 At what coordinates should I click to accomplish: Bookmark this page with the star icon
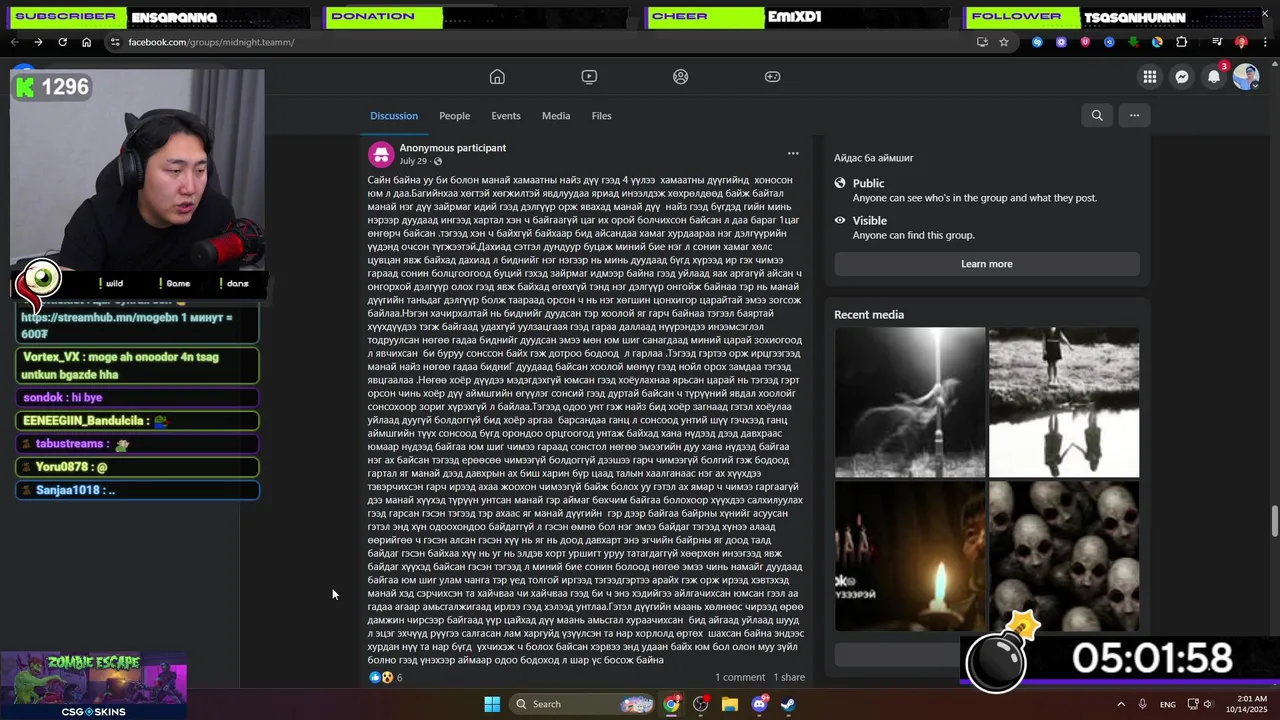(1004, 42)
